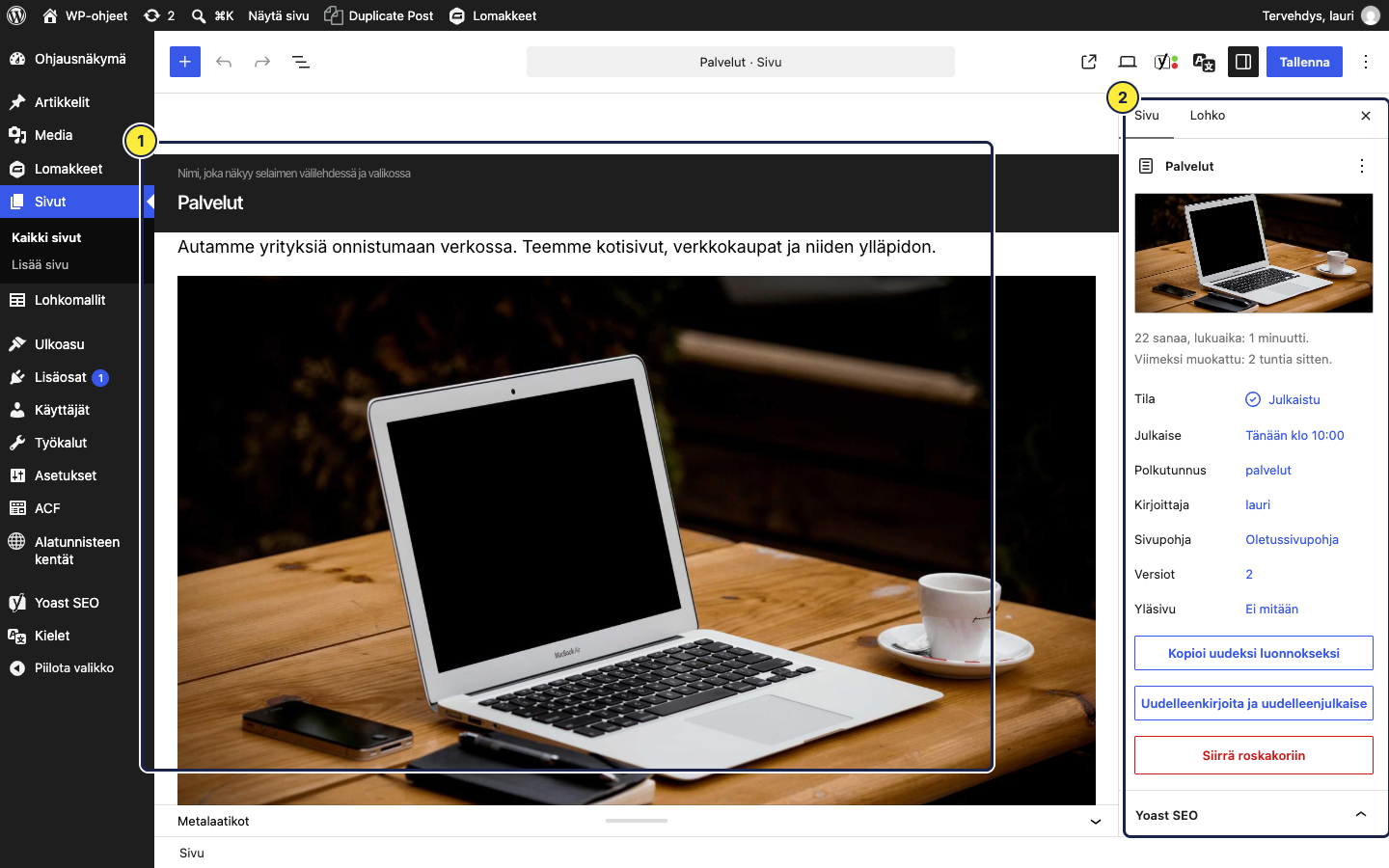
Task: Open the command palette search
Action: coord(212,15)
